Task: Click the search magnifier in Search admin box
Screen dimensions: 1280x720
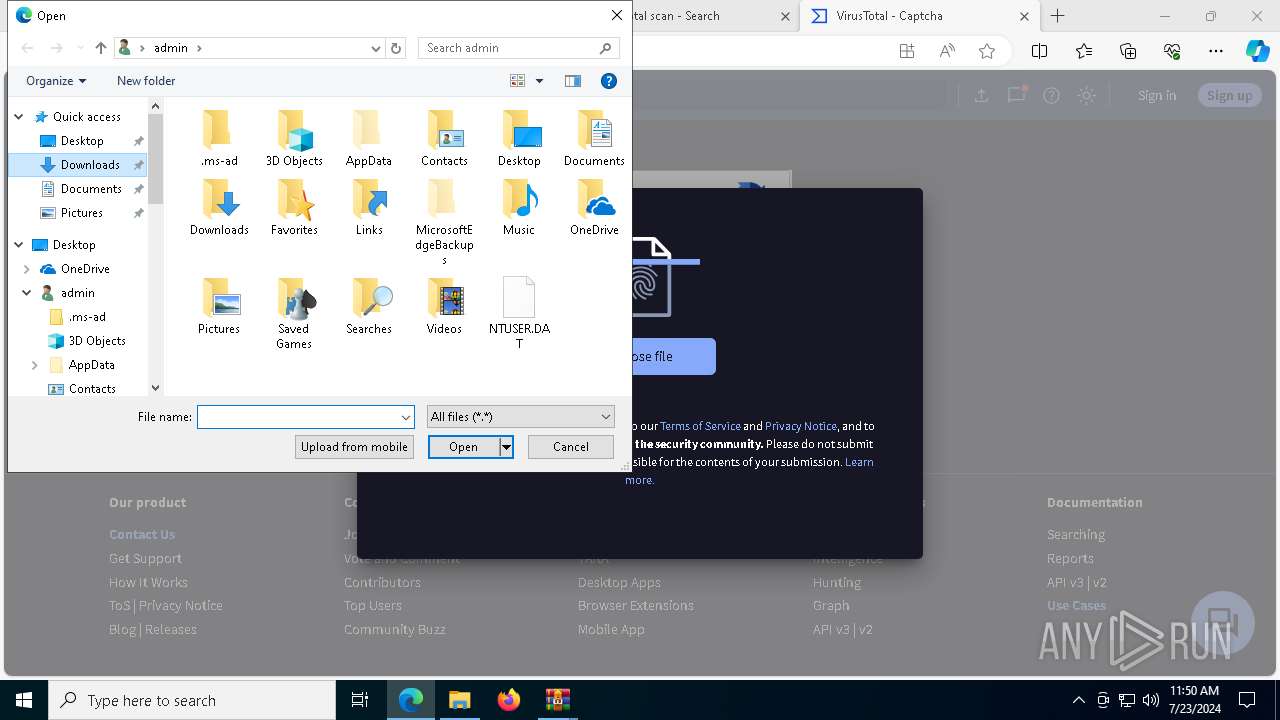Action: pos(605,48)
